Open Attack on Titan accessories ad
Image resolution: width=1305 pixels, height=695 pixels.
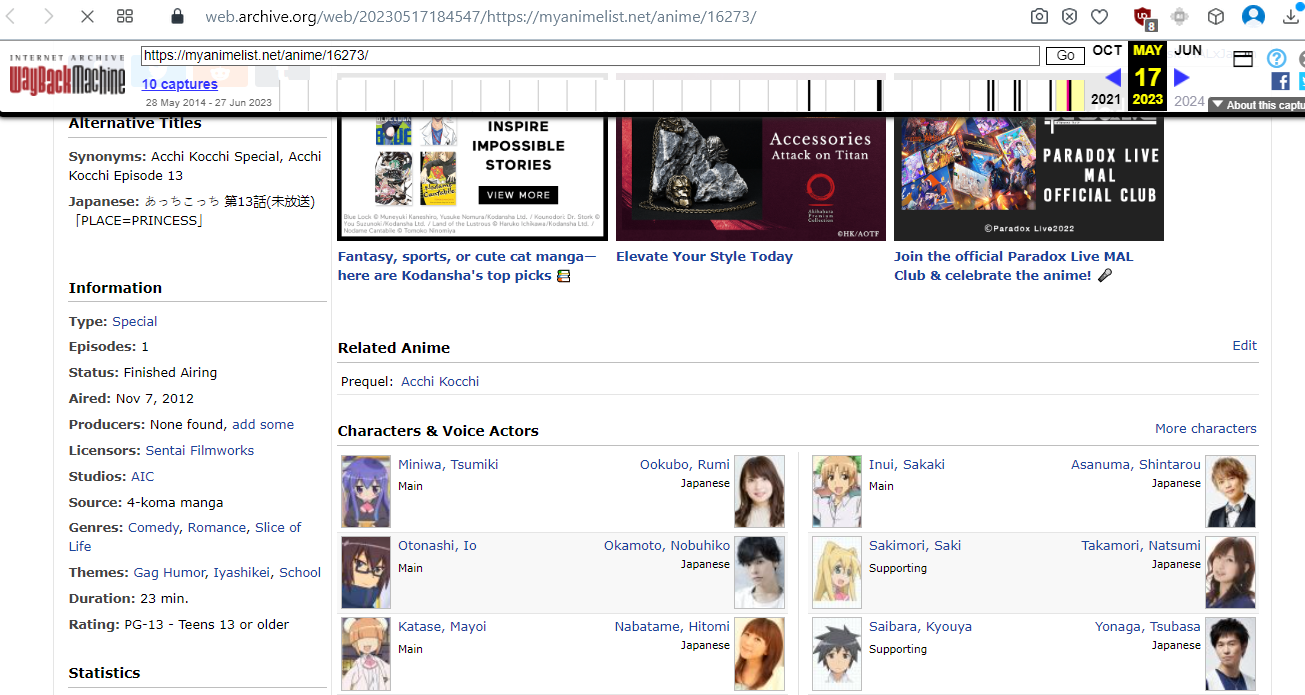click(x=751, y=177)
